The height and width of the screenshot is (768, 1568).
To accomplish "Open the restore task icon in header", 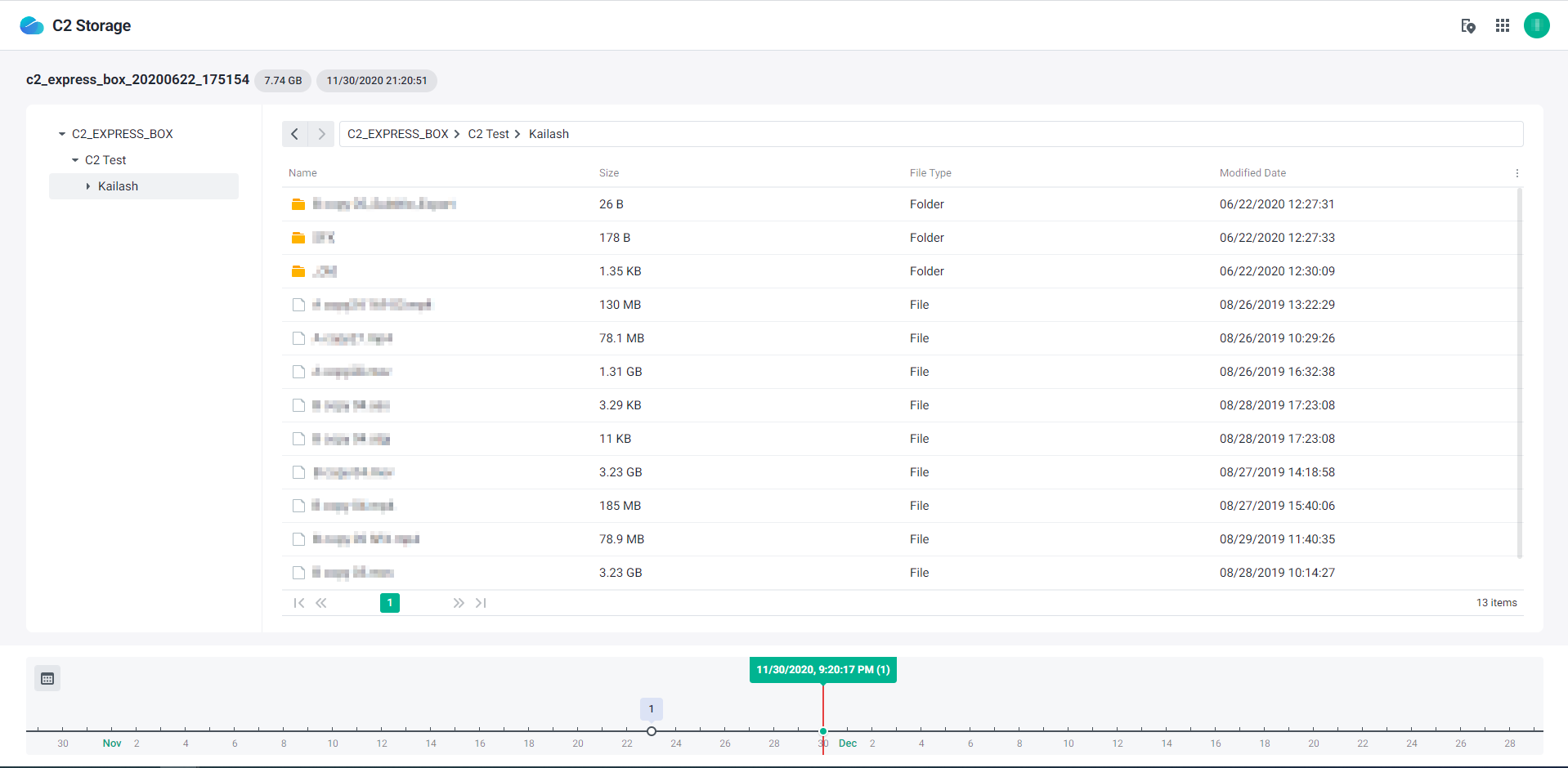I will click(1467, 26).
